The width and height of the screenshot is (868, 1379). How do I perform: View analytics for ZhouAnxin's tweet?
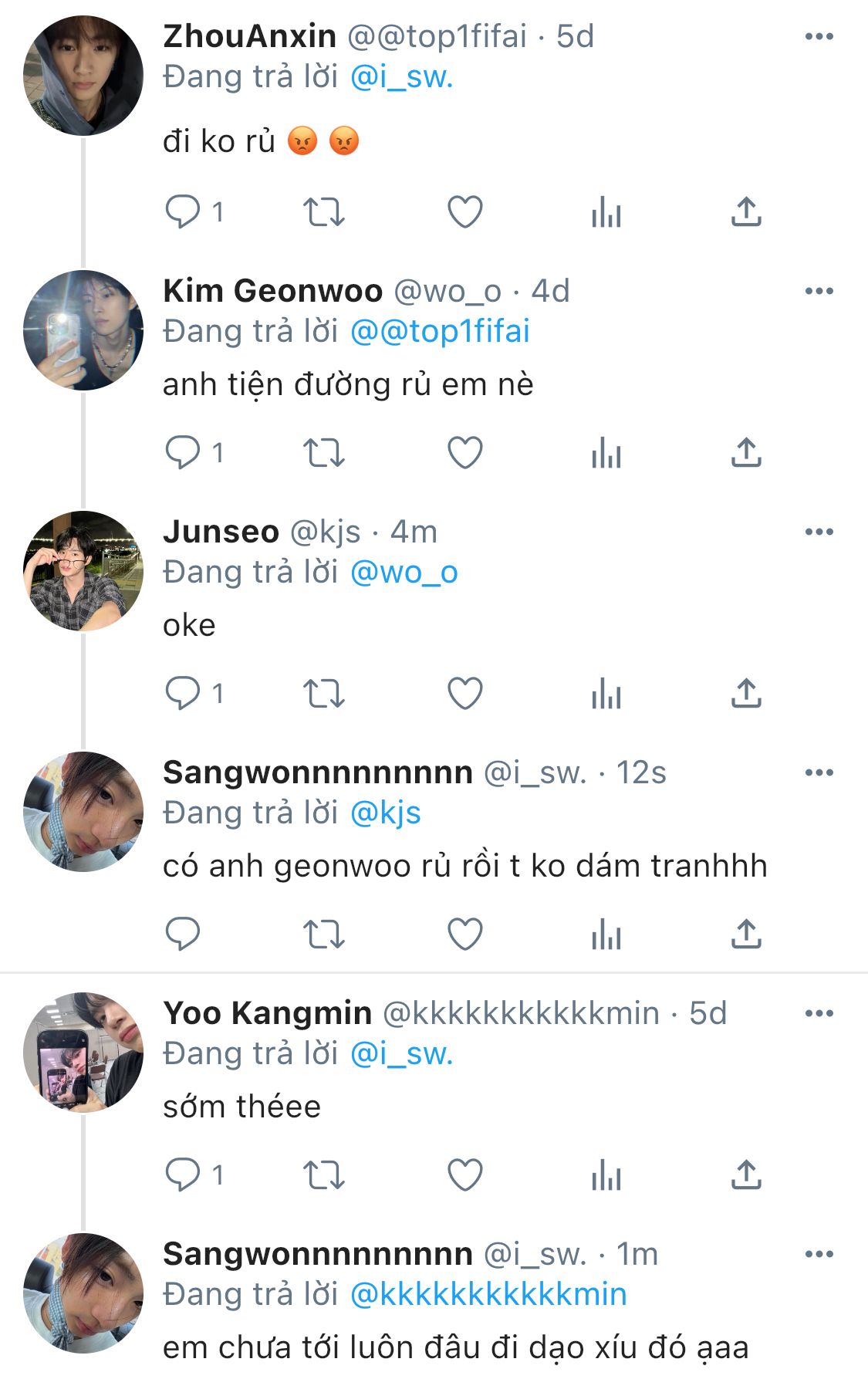(606, 212)
